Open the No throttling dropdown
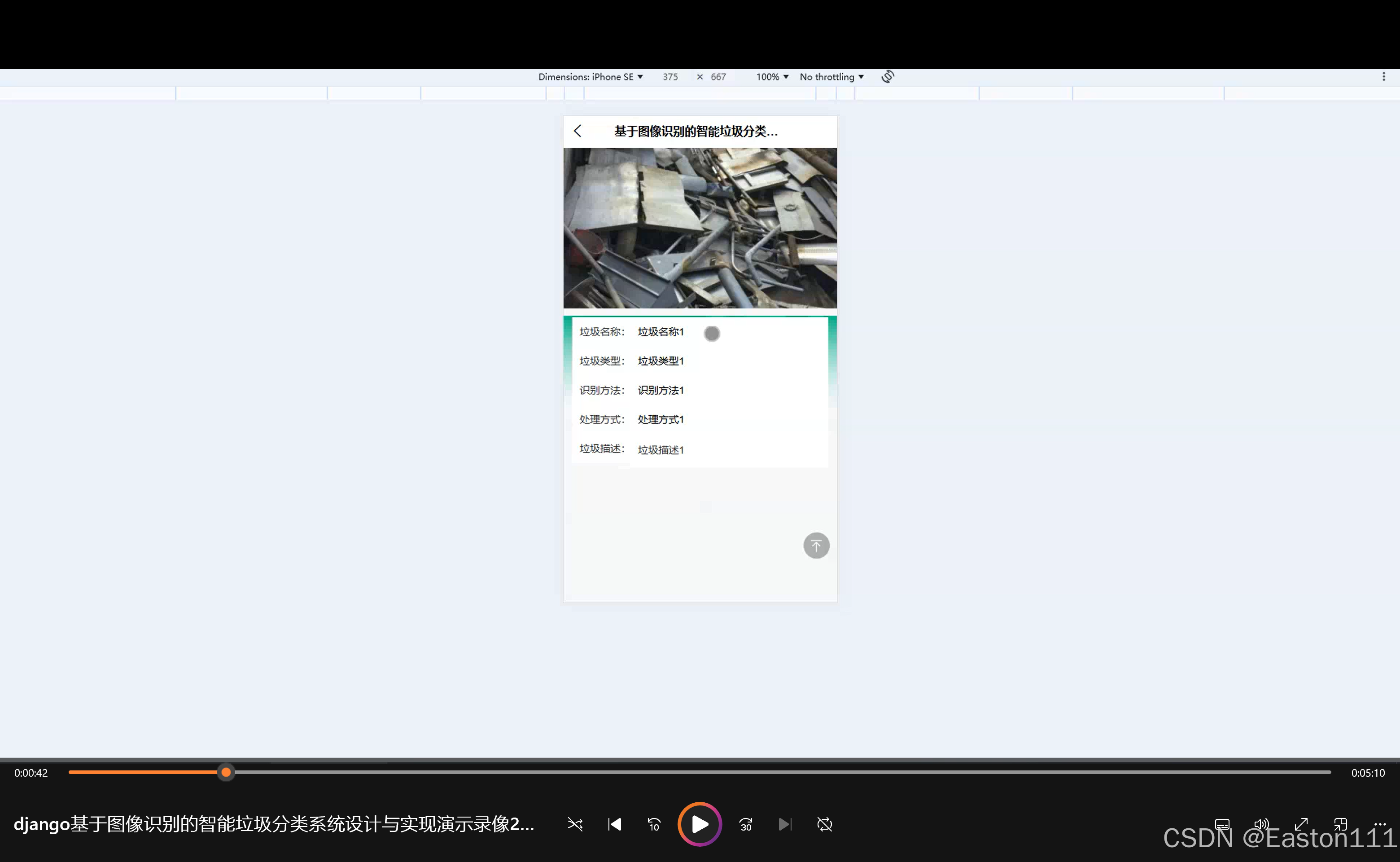This screenshot has height=862, width=1400. pyautogui.click(x=832, y=77)
